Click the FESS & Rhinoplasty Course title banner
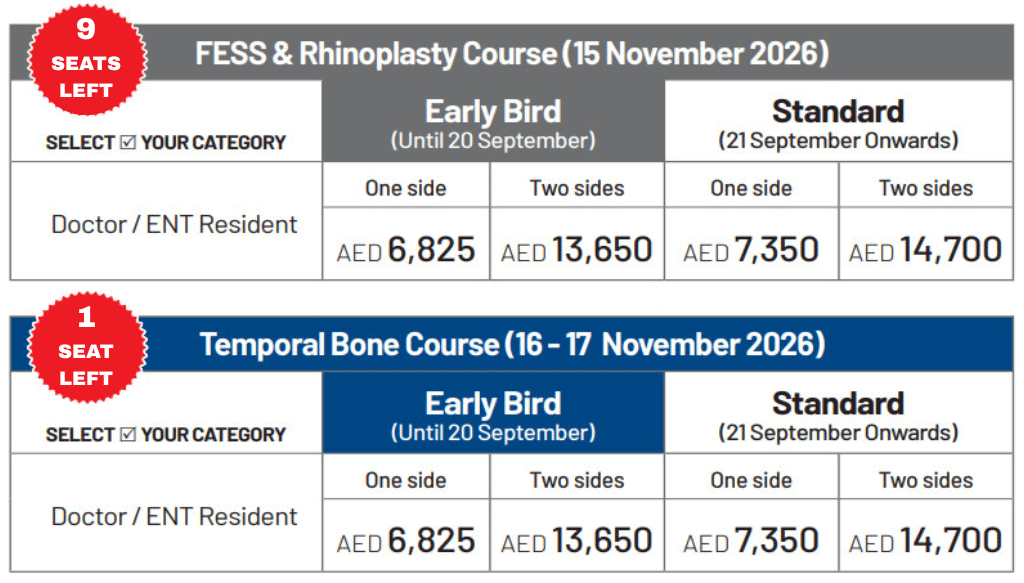The image size is (1024, 583). click(x=512, y=53)
